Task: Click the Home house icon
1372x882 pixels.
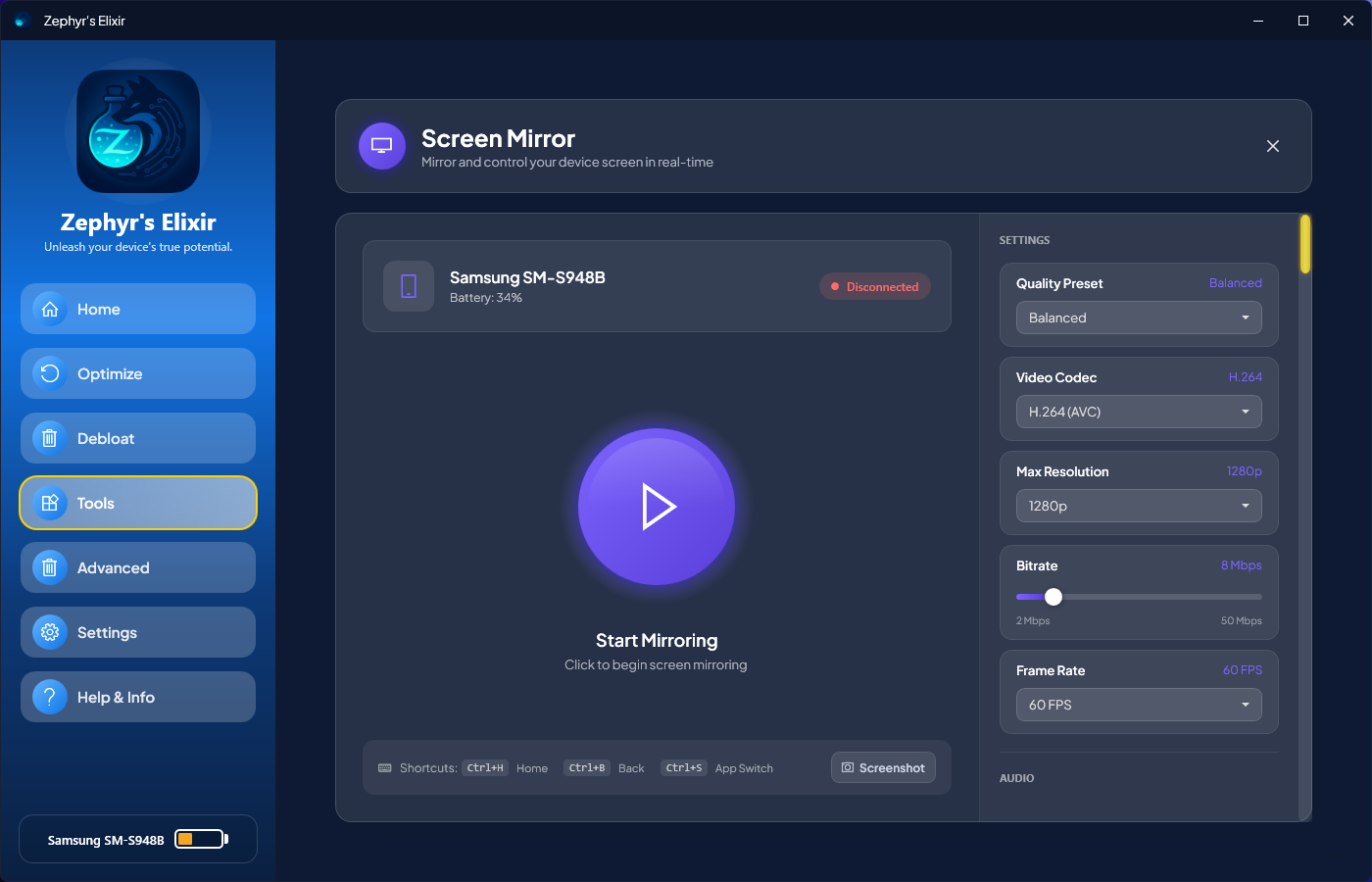Action: (x=50, y=309)
